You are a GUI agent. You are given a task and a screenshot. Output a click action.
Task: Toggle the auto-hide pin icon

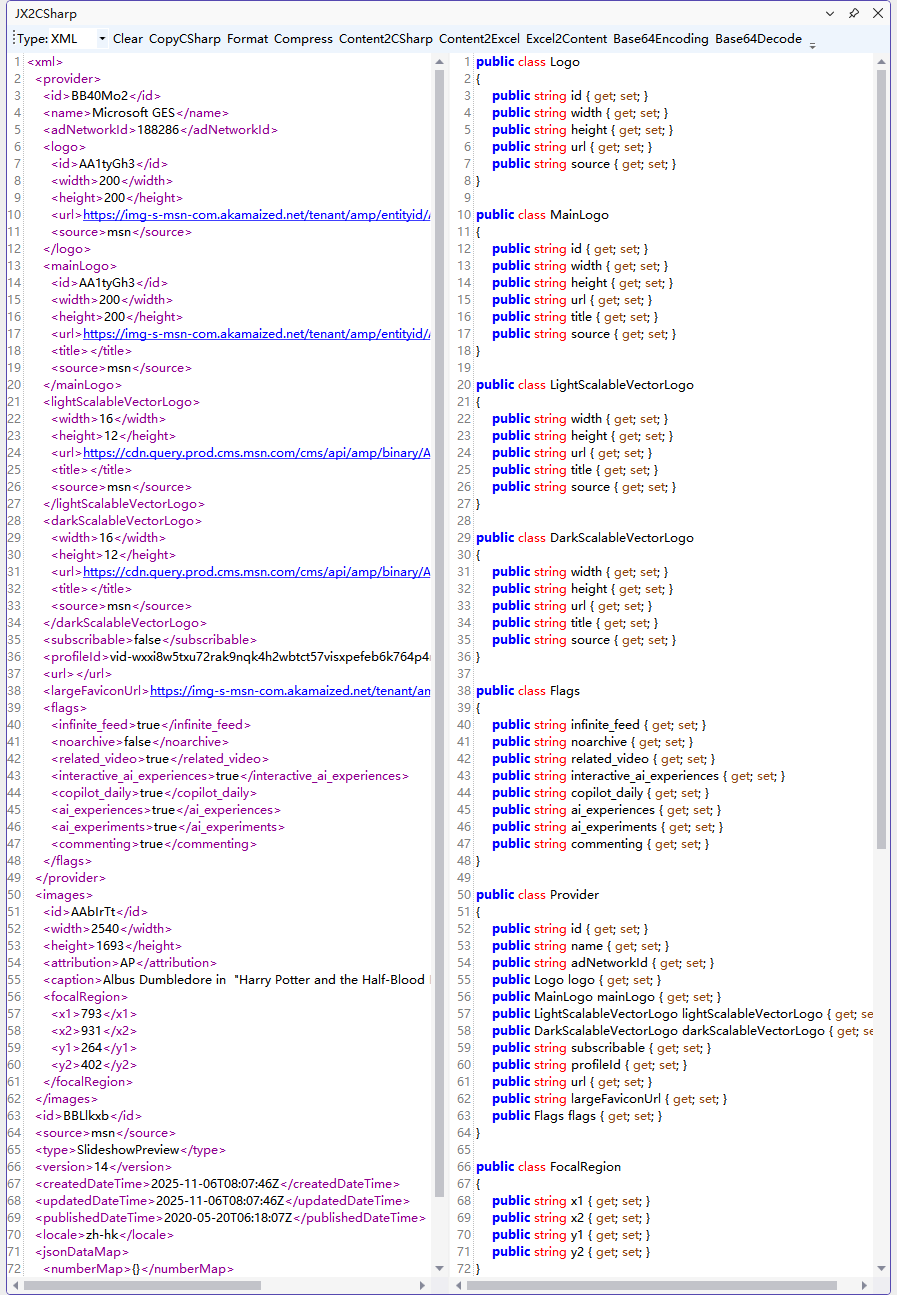[x=853, y=14]
